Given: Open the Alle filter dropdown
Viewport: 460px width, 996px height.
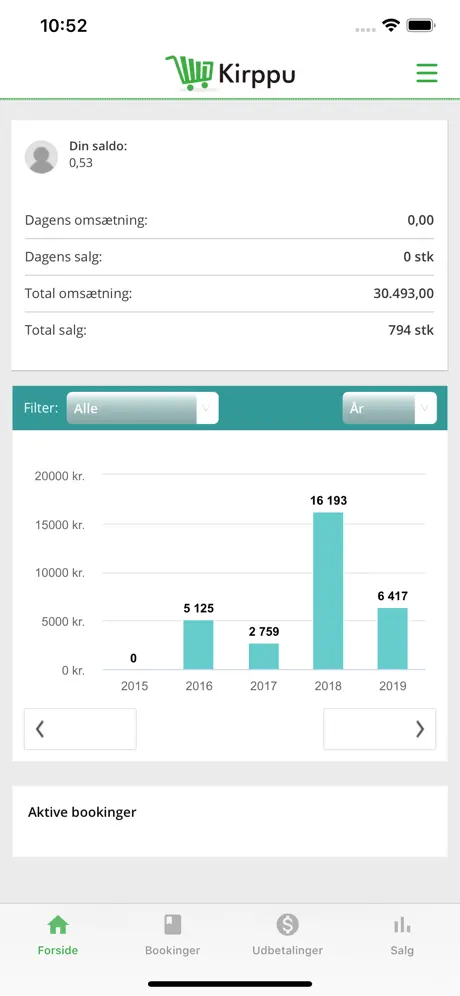Looking at the screenshot, I should (x=142, y=408).
